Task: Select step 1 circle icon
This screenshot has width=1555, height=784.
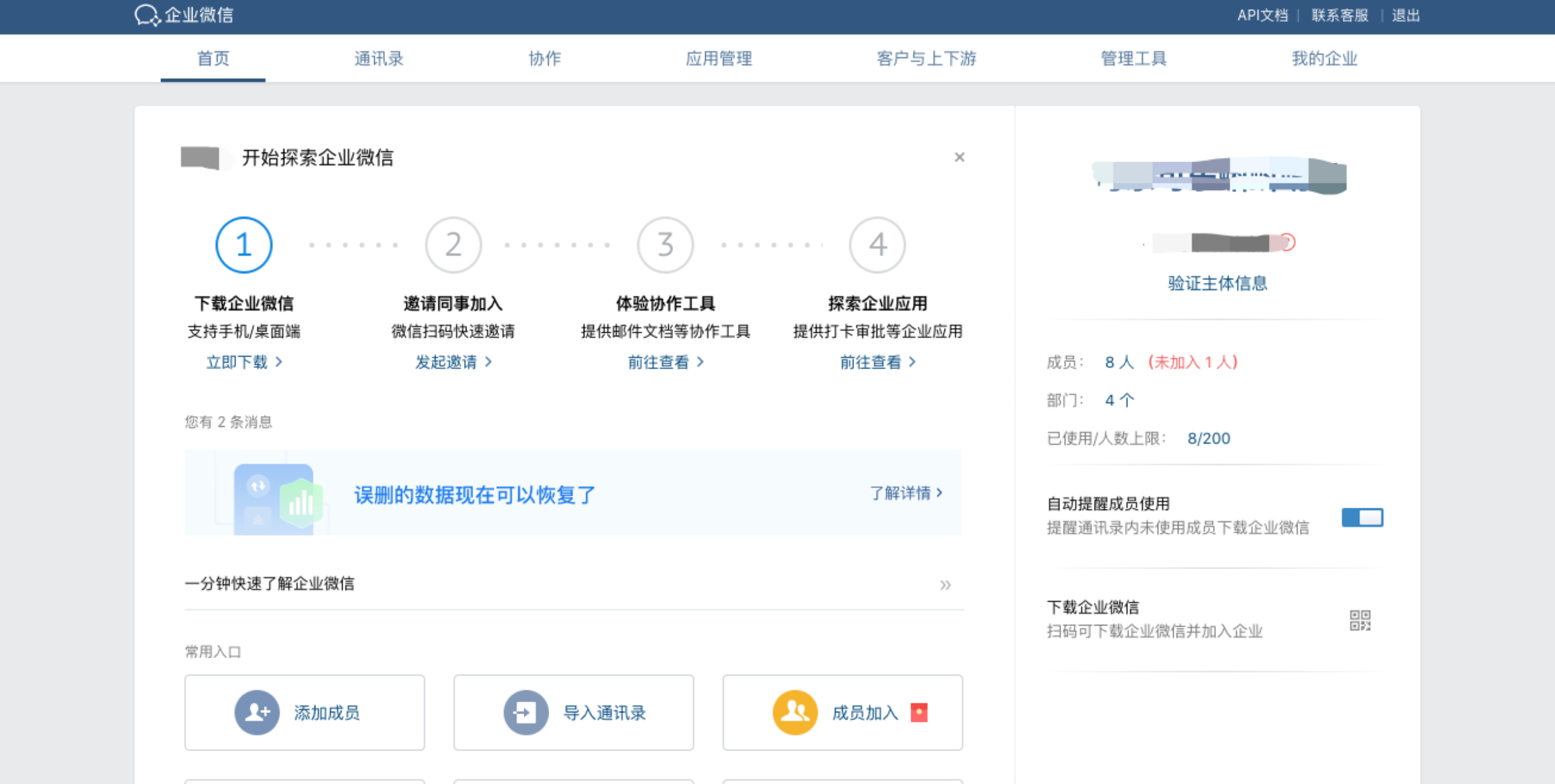Action: tap(244, 245)
